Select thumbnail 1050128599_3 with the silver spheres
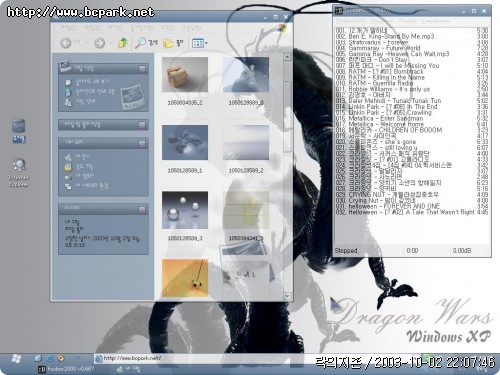Viewport: 500px width, 375px height. 185,210
